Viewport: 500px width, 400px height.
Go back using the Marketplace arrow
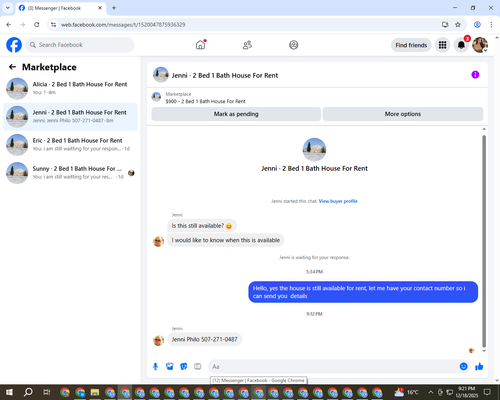click(12, 67)
